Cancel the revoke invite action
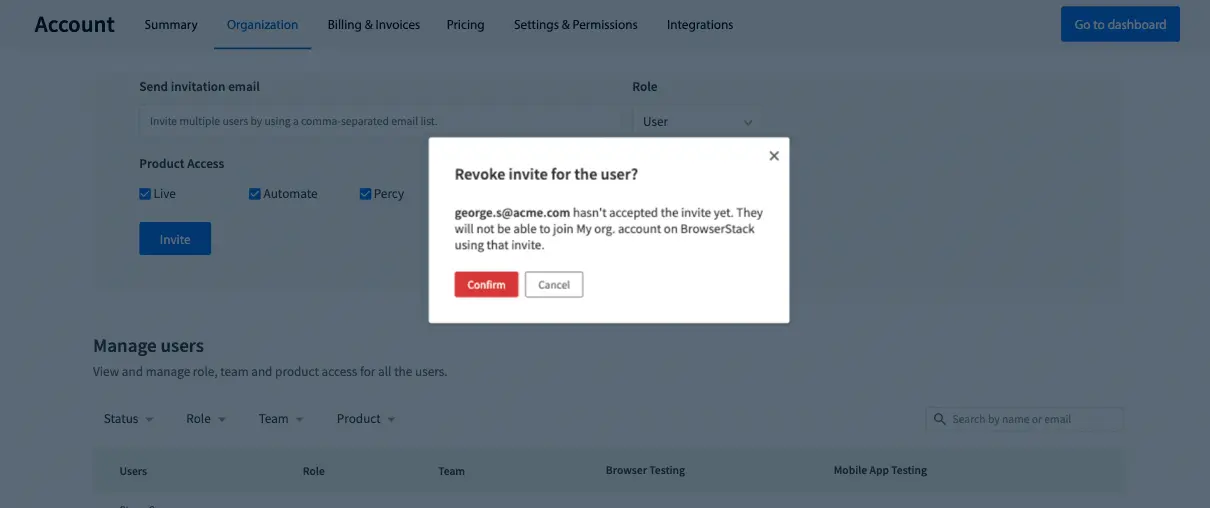Image resolution: width=1210 pixels, height=508 pixels. coord(553,285)
